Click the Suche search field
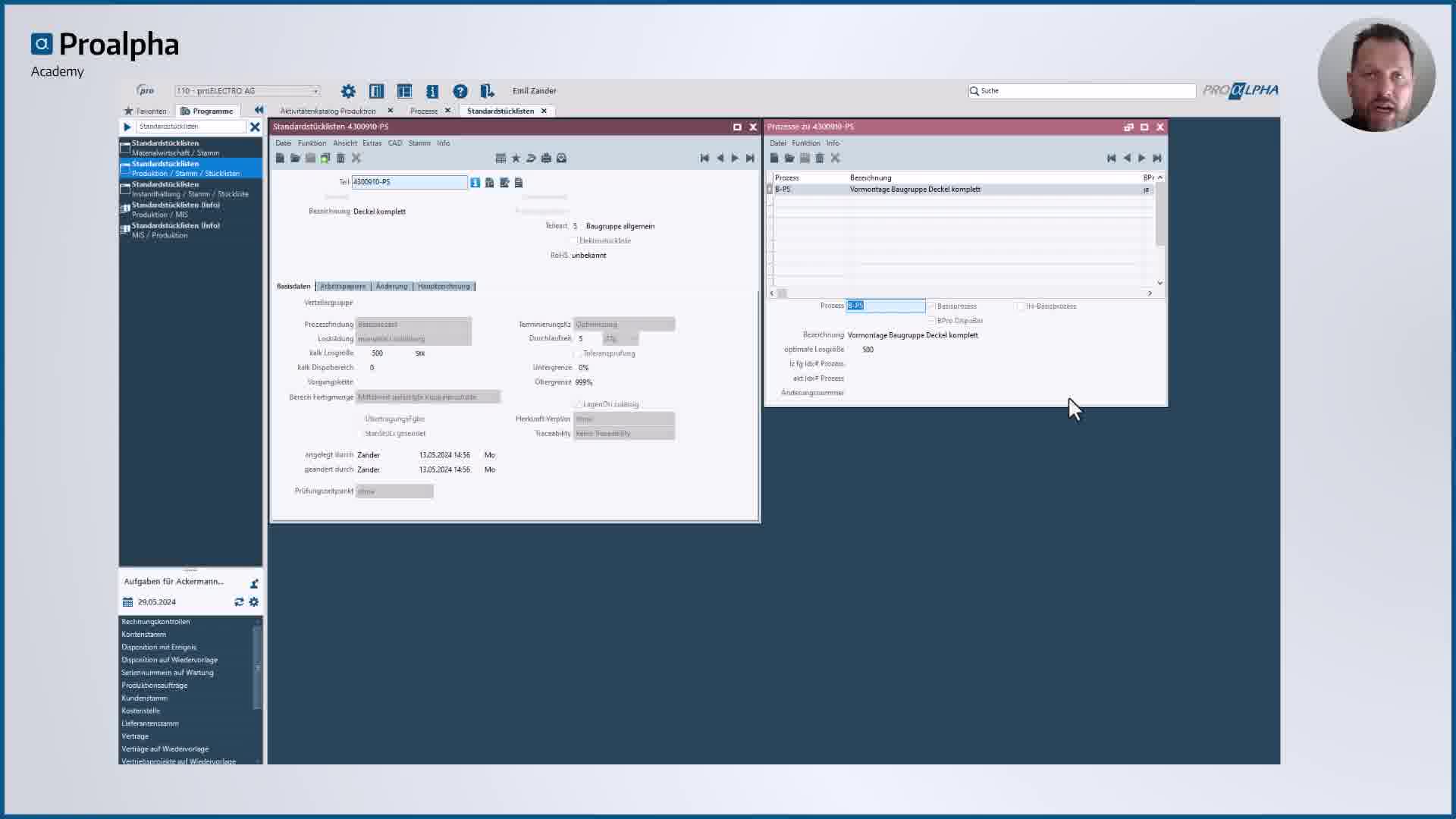Image resolution: width=1456 pixels, height=819 pixels. point(1082,91)
